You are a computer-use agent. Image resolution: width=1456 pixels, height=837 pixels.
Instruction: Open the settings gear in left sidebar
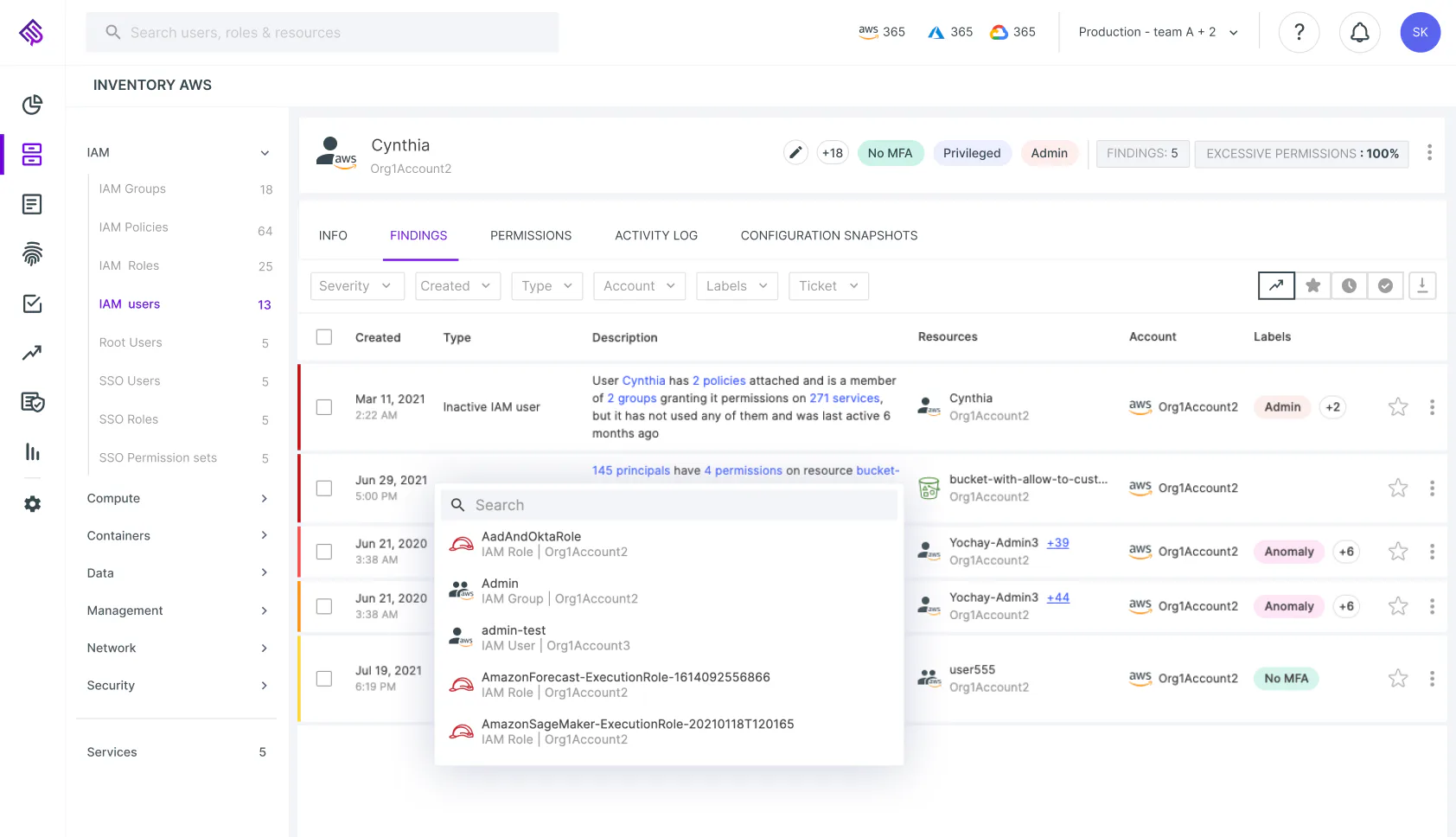coord(32,503)
